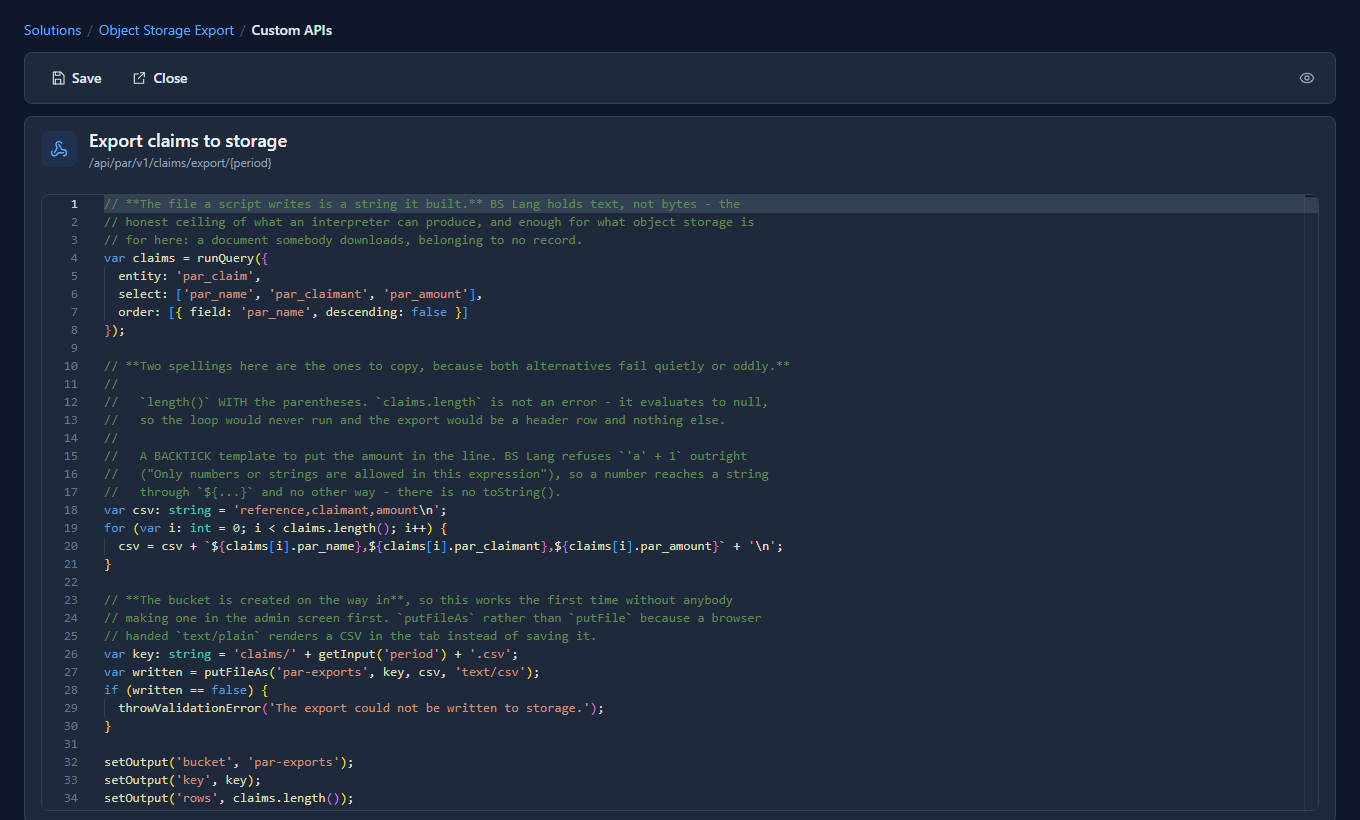This screenshot has width=1360, height=820.
Task: Click the title "Export claims to storage"
Action: 188,141
